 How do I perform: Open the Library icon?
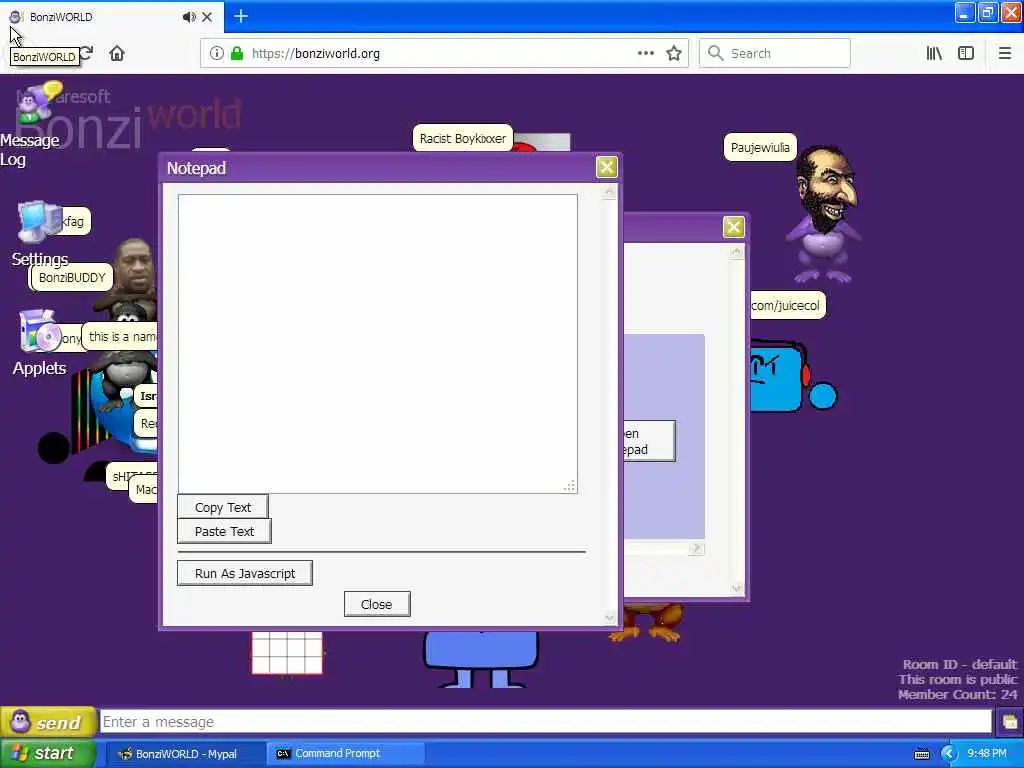coord(934,54)
